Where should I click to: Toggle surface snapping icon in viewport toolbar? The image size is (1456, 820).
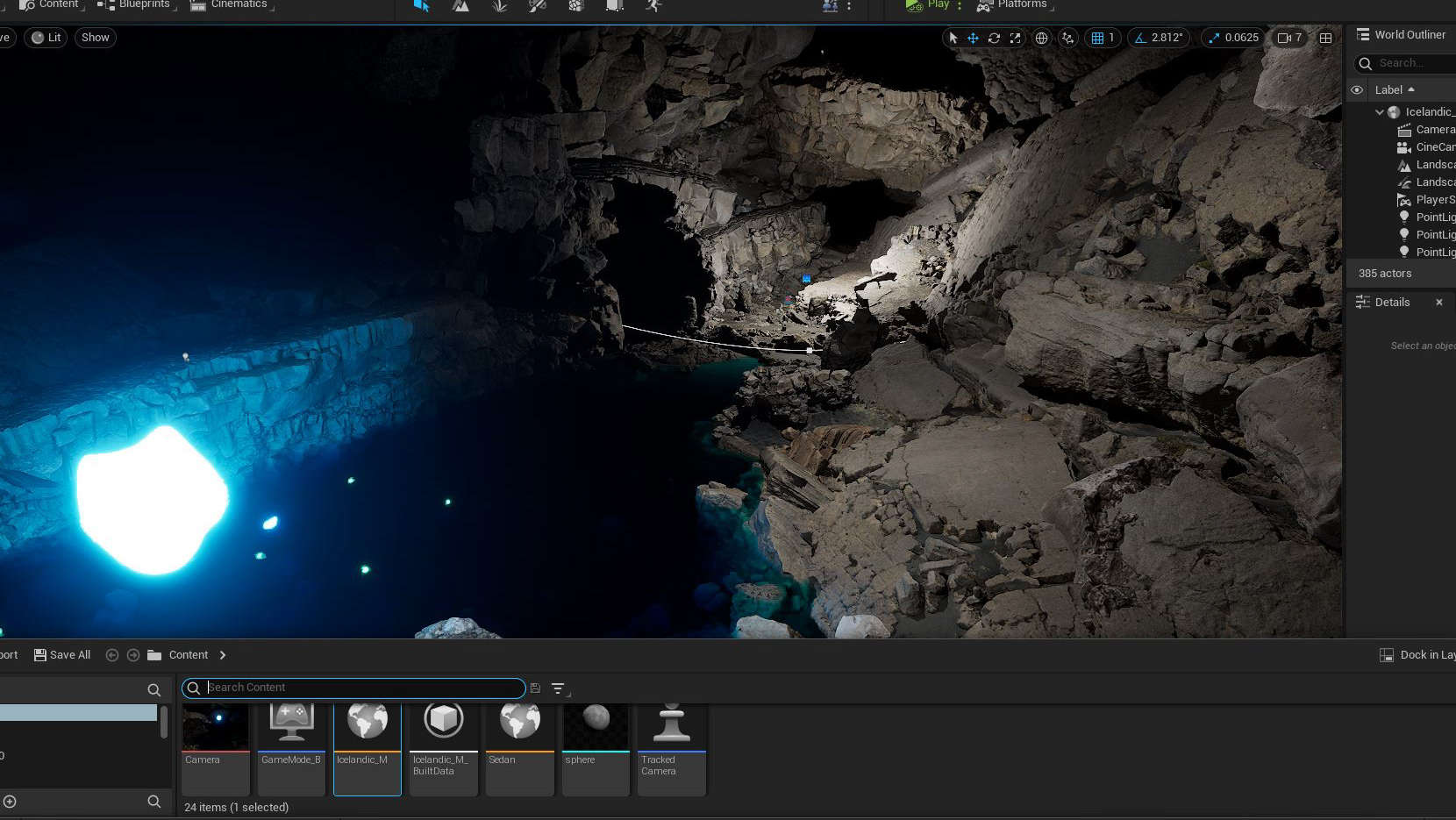tap(1067, 38)
